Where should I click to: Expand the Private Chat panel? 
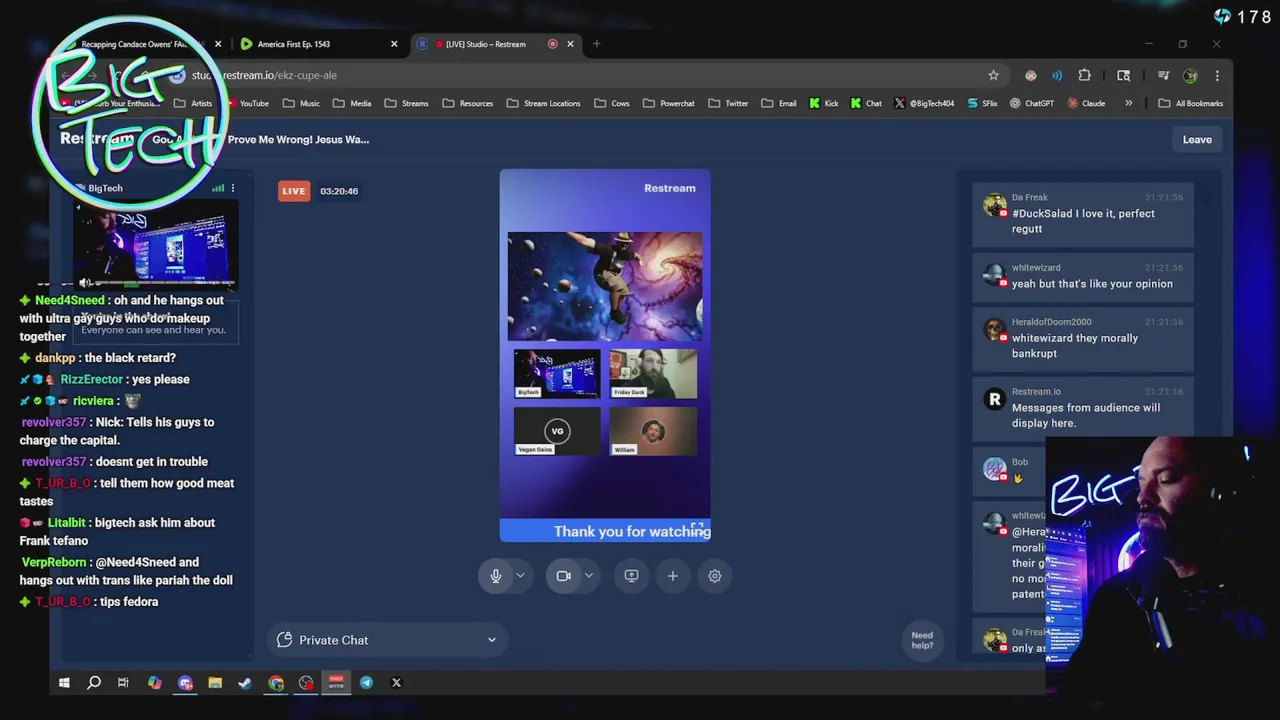pos(387,640)
